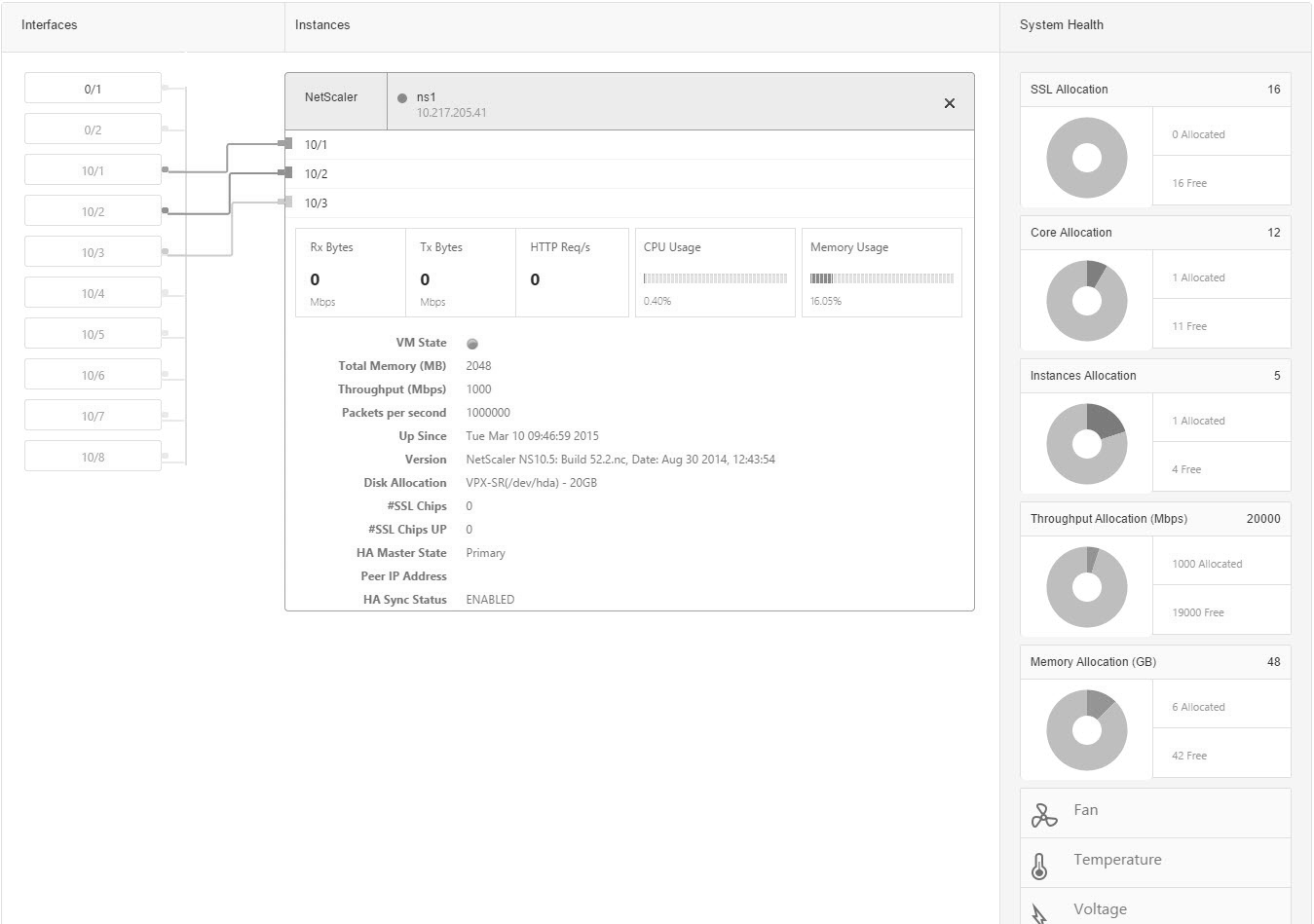The width and height of the screenshot is (1314, 924).
Task: Click the '11 Free' core value
Action: coord(1189,326)
